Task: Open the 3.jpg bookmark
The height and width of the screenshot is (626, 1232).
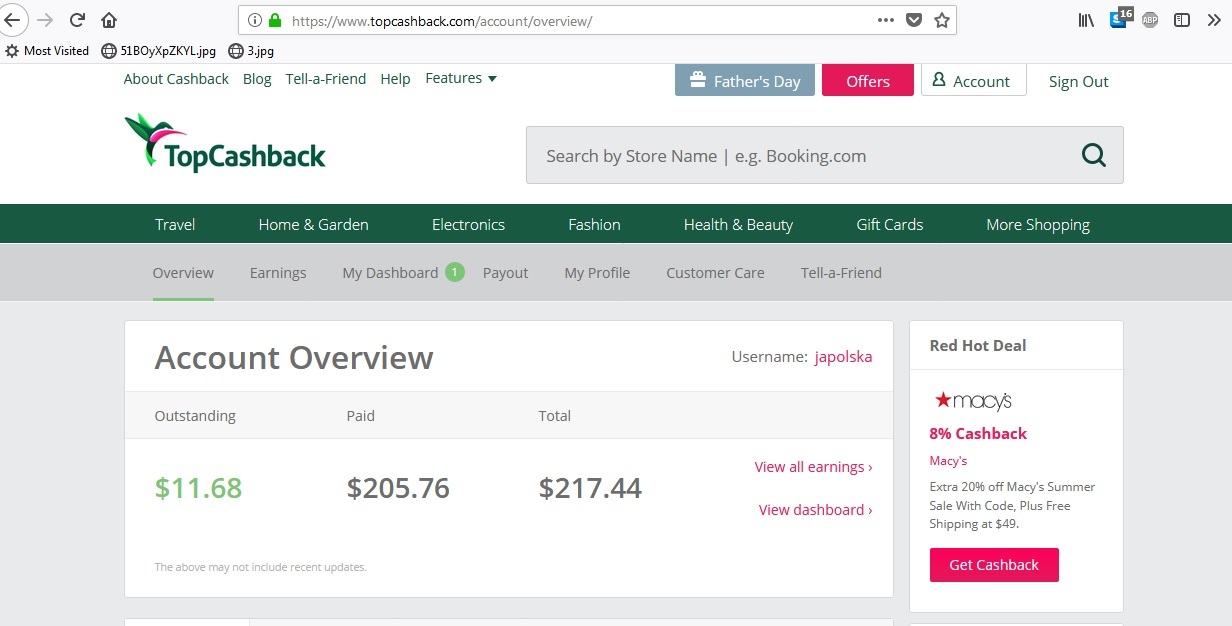Action: pyautogui.click(x=251, y=50)
